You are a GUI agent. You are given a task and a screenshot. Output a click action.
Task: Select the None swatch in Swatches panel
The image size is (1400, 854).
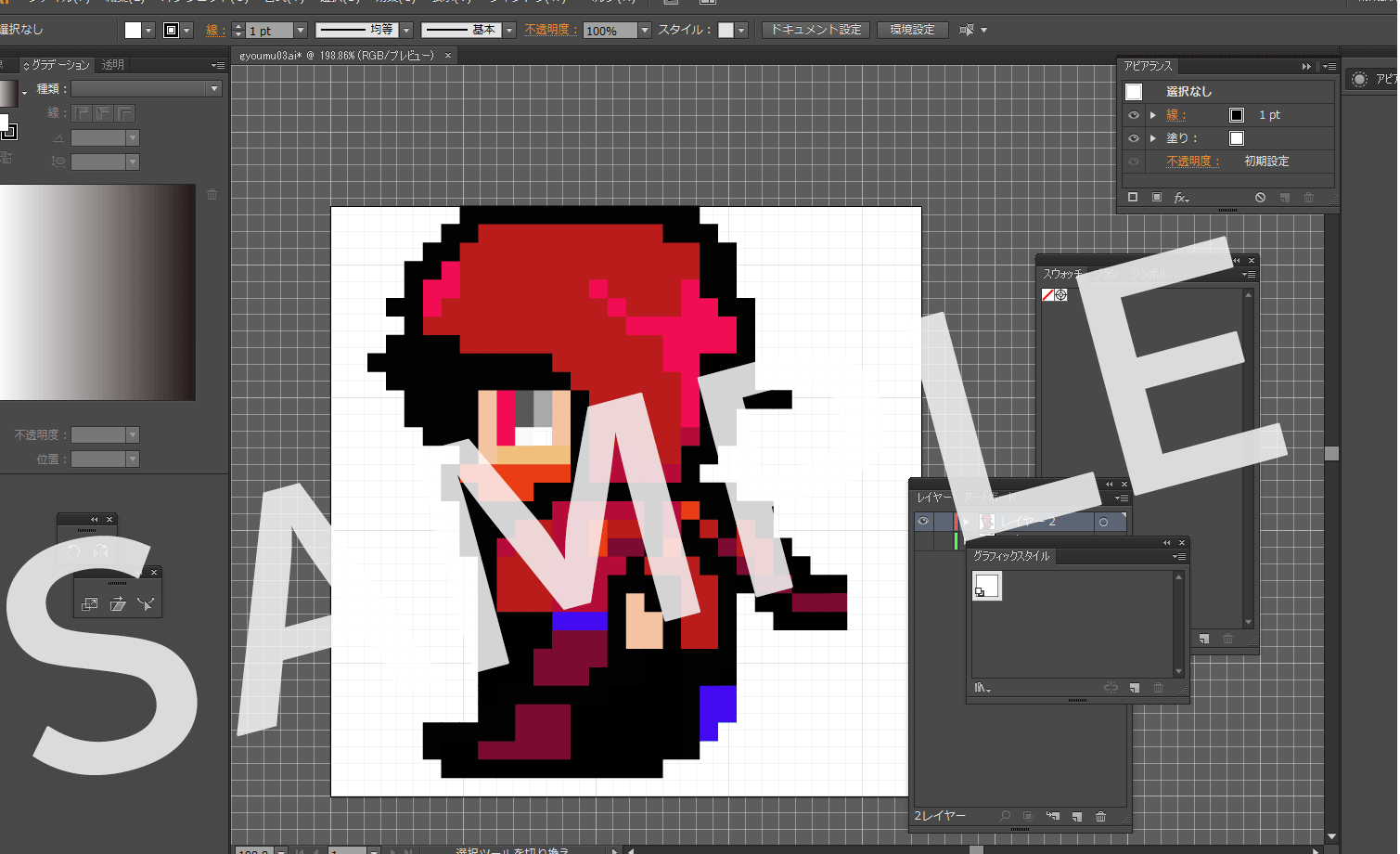click(1047, 295)
